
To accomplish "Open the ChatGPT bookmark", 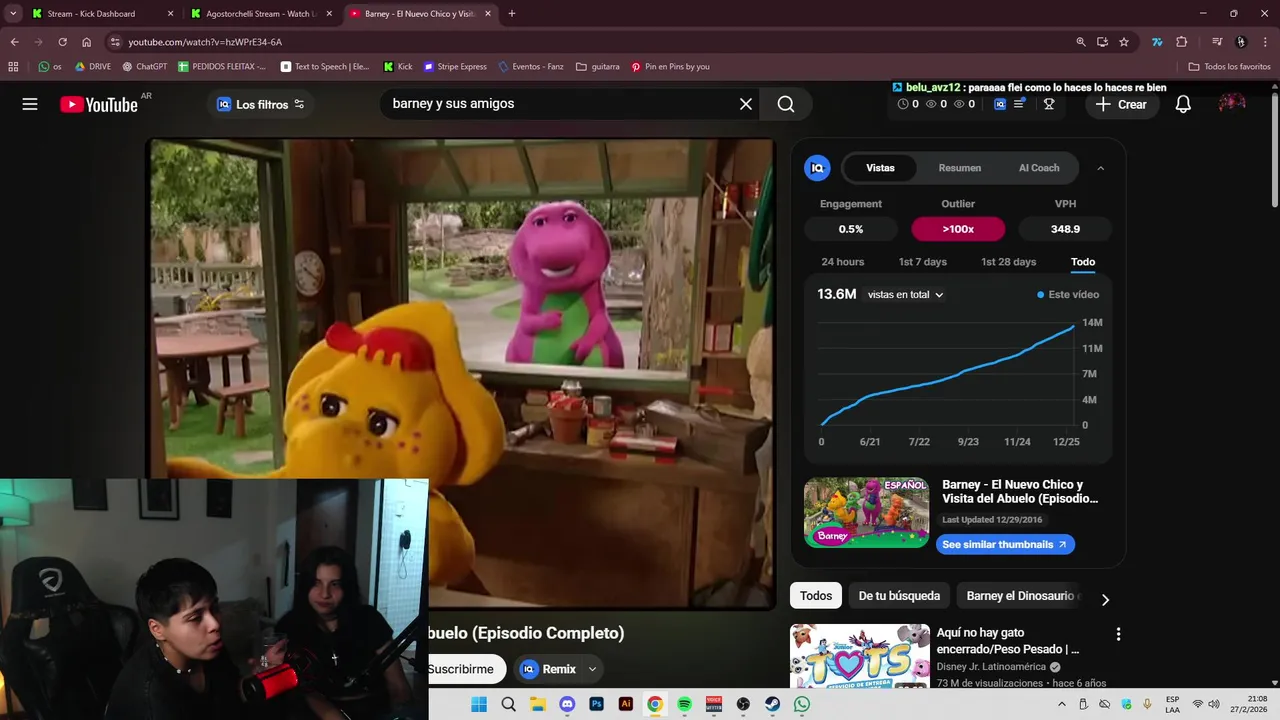I will coord(144,67).
